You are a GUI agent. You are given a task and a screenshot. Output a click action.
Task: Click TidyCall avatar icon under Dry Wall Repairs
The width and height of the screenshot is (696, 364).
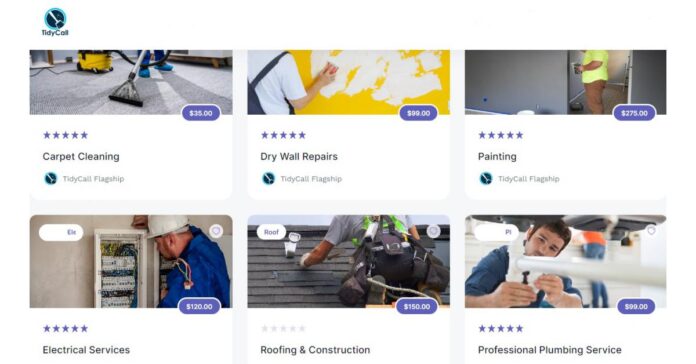(x=268, y=179)
